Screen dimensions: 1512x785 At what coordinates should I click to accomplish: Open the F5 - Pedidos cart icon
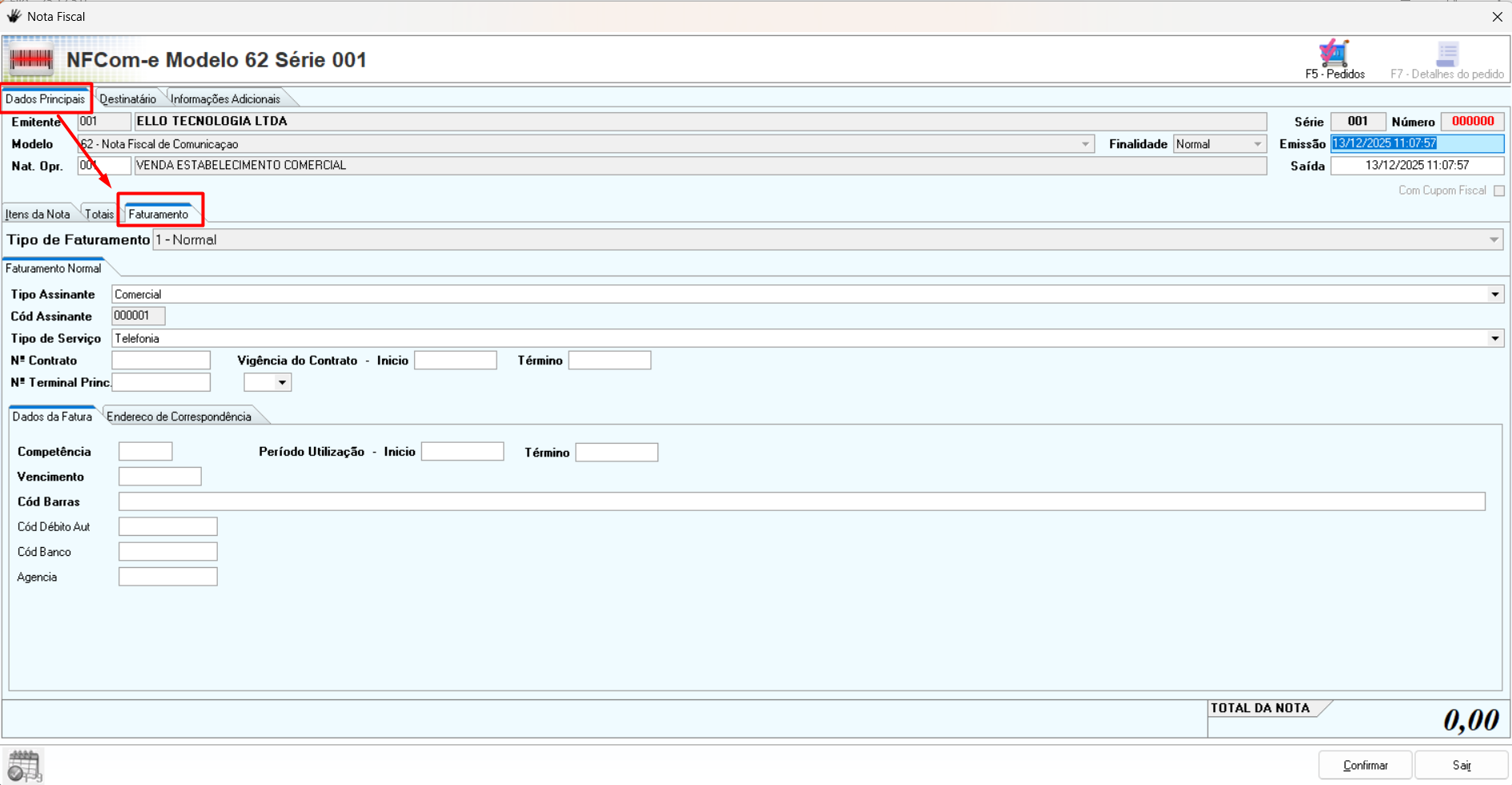[1334, 54]
